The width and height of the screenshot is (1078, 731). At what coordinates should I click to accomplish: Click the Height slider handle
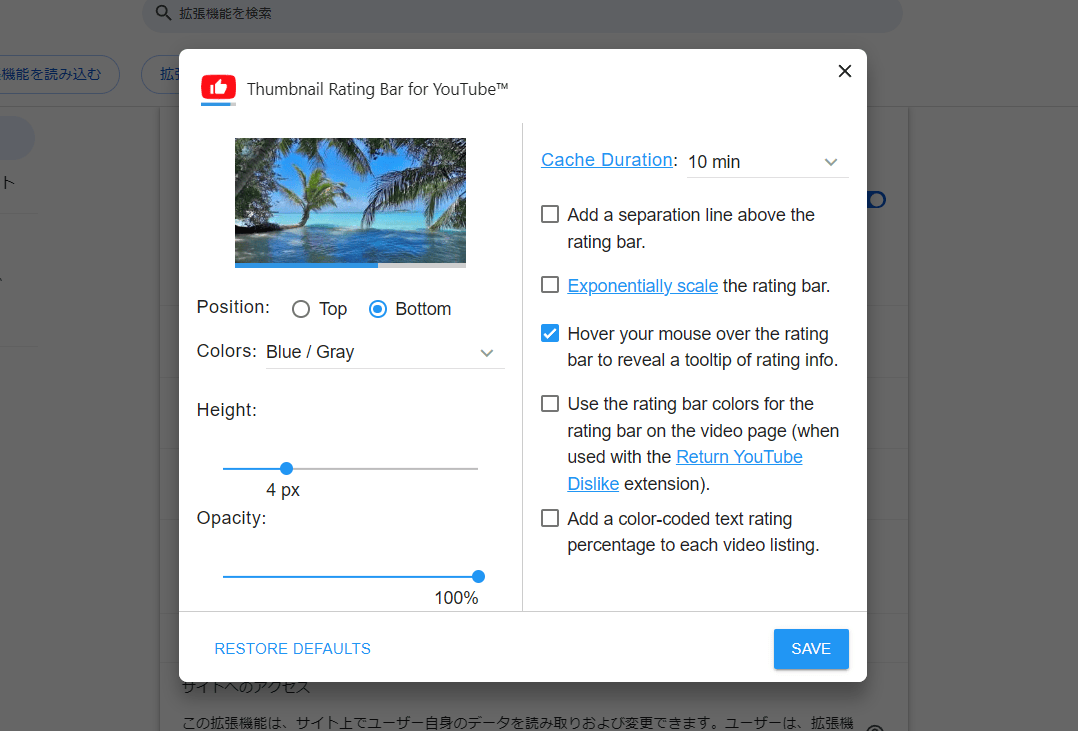pos(286,468)
